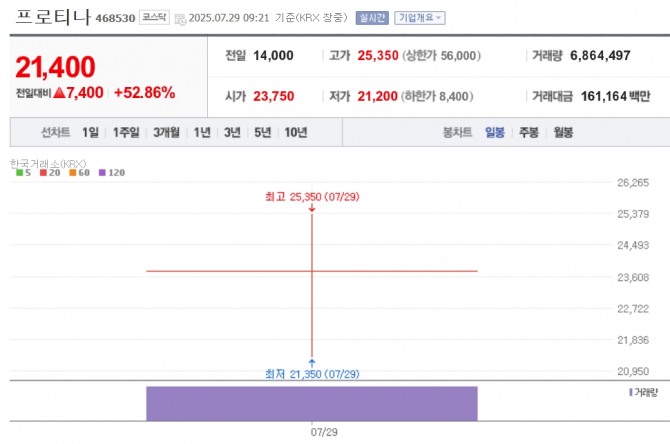Toggle the purple 120-day moving average legend
This screenshot has height=444, width=670.
(x=111, y=173)
